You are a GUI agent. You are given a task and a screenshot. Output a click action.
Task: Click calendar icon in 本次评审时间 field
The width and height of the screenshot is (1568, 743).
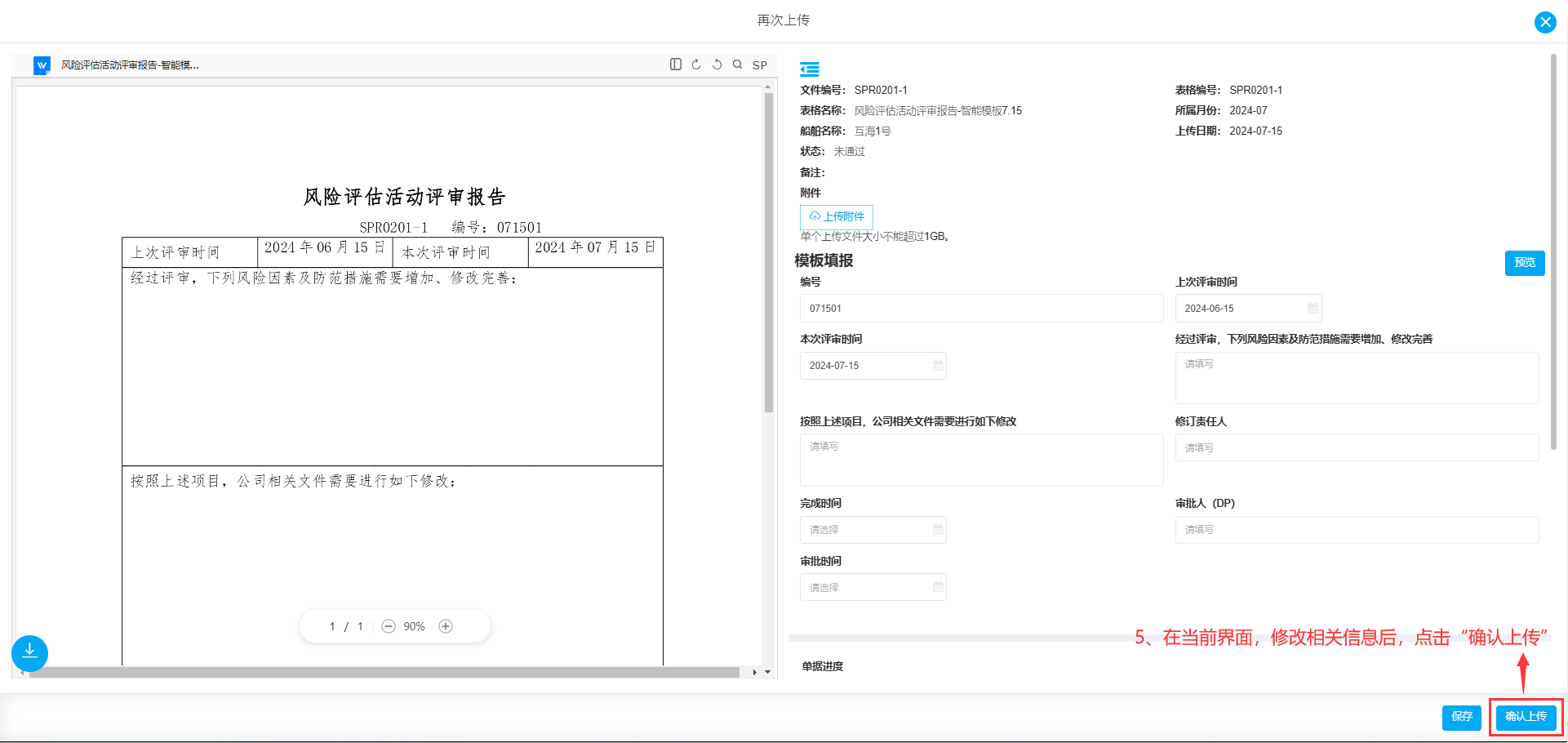[938, 366]
